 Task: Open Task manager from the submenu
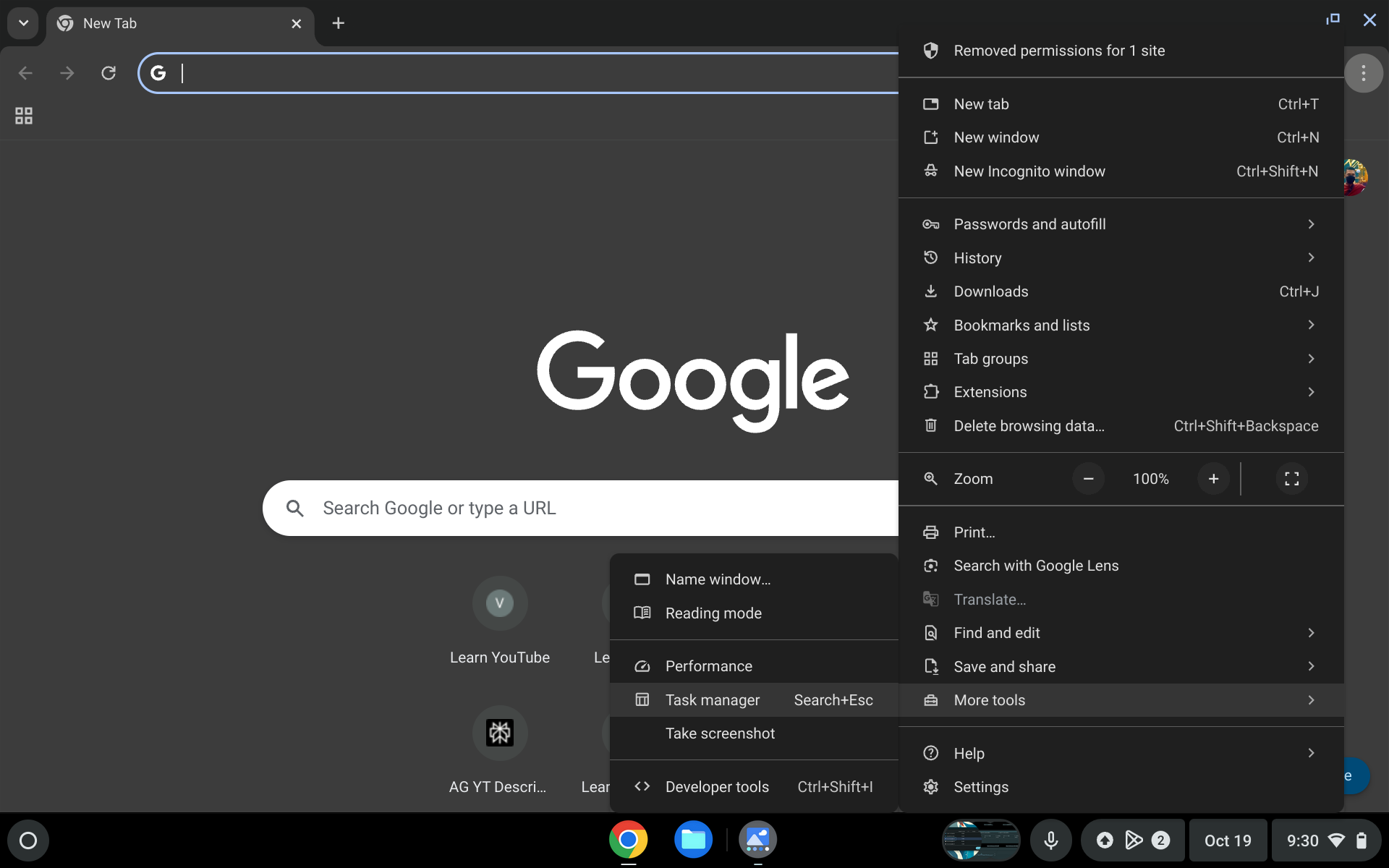click(754, 700)
